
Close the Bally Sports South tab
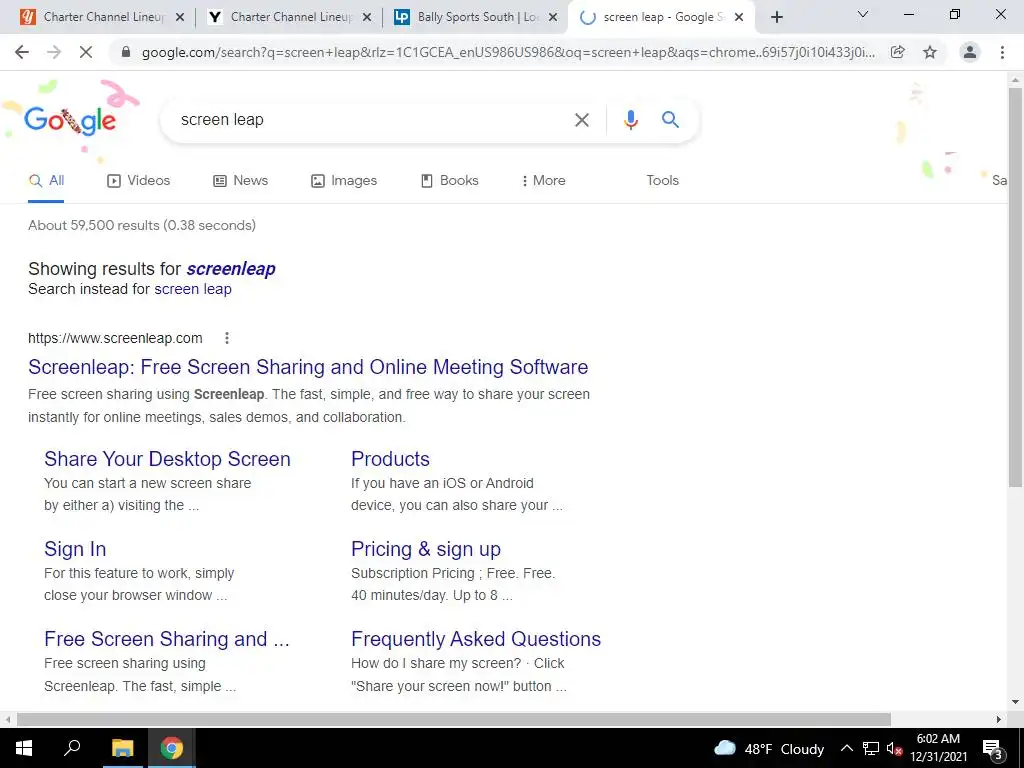coord(553,18)
